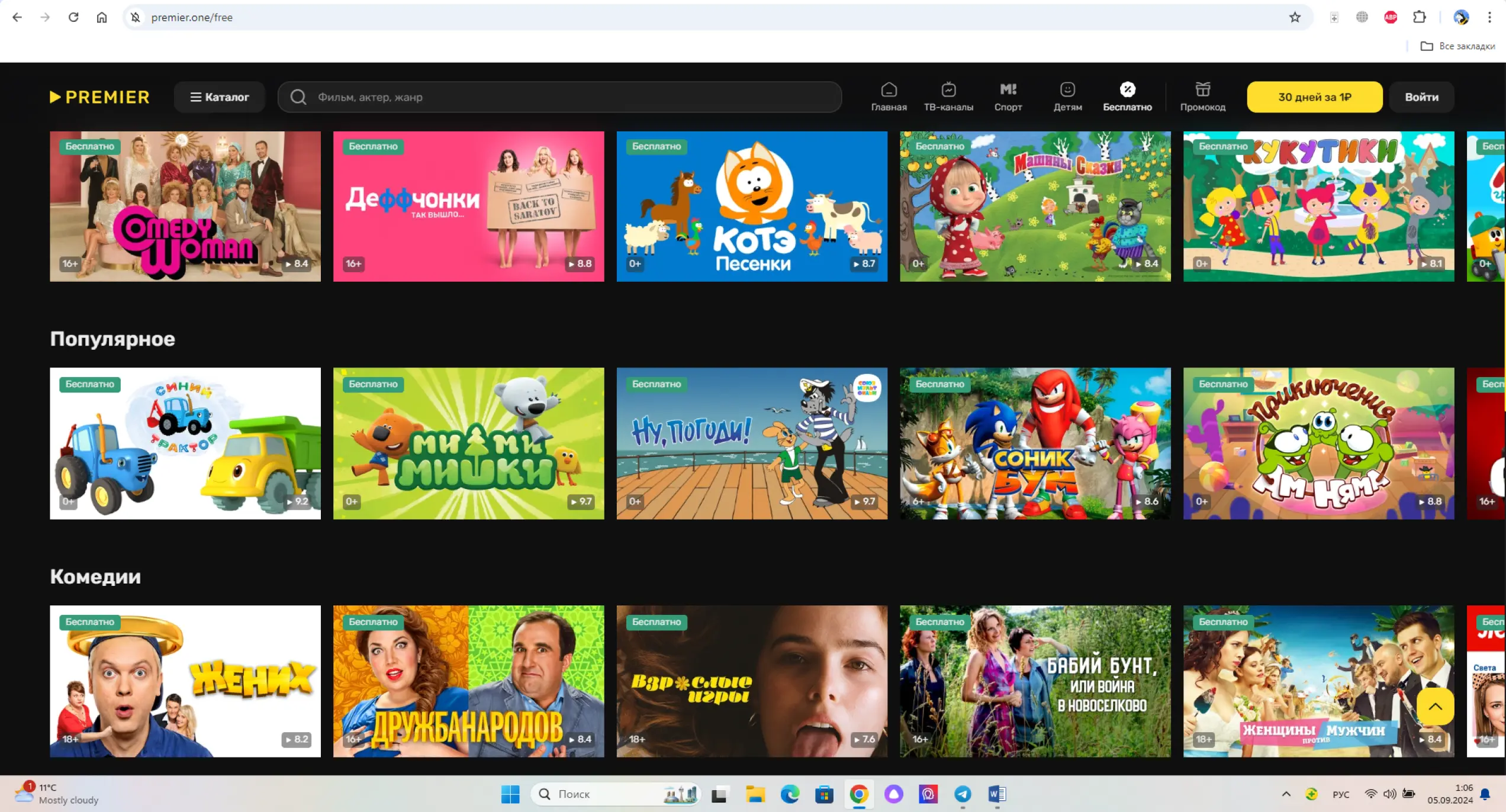Open the Детям kids section icon

[1067, 96]
